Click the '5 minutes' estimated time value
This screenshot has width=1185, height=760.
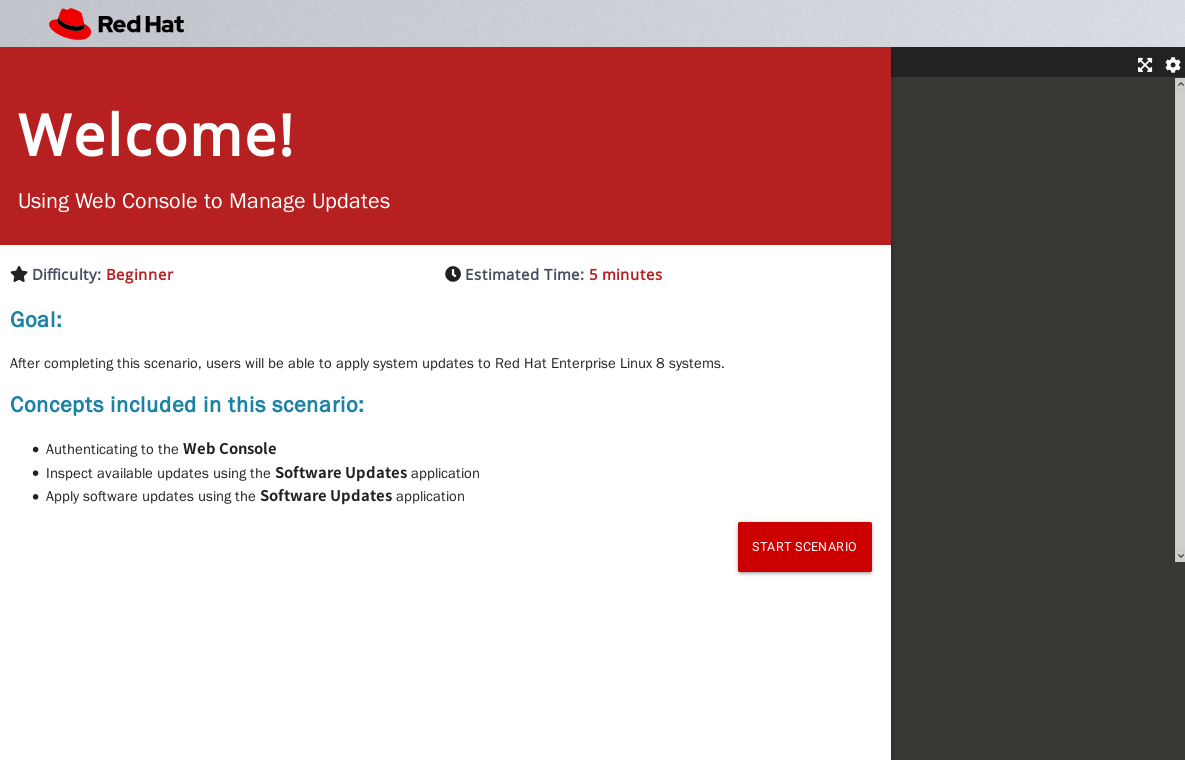point(626,274)
